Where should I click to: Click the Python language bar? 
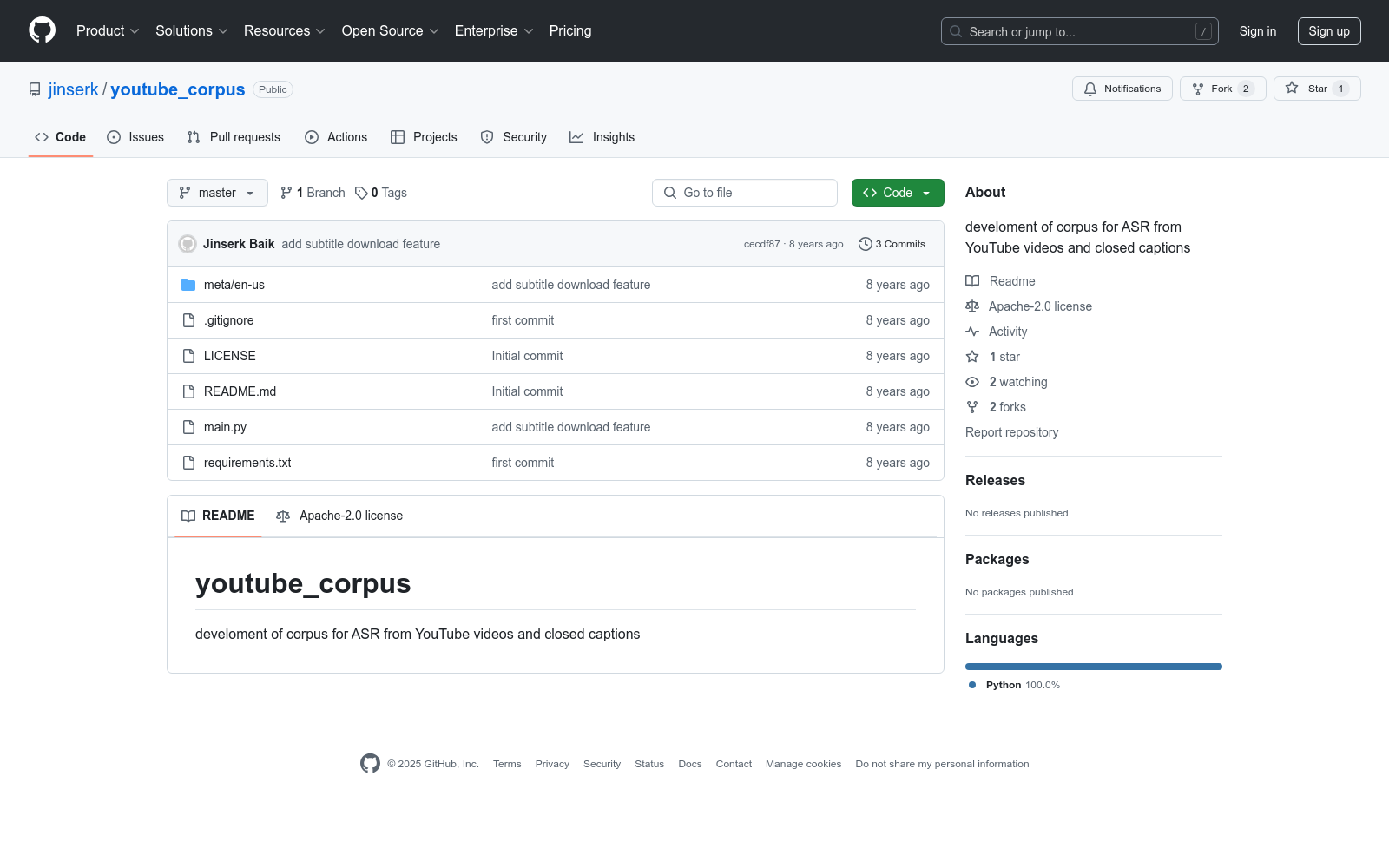pyautogui.click(x=1094, y=667)
